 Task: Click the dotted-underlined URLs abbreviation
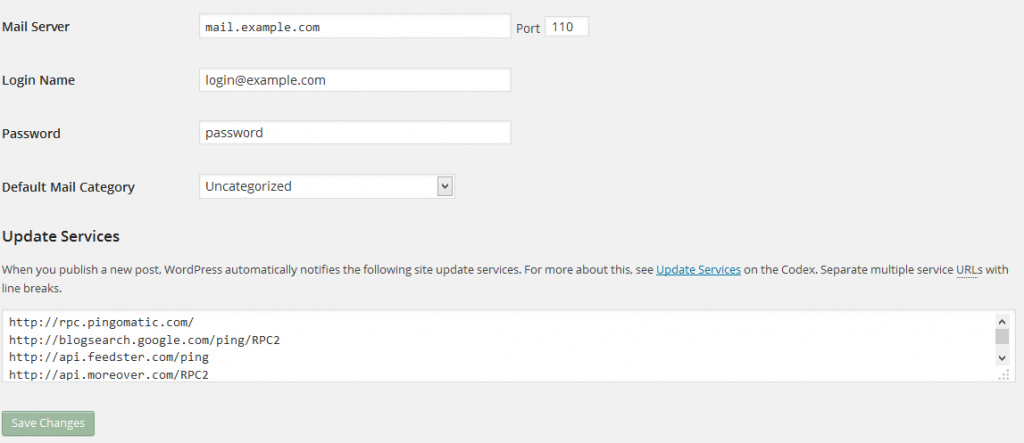pyautogui.click(x=967, y=269)
